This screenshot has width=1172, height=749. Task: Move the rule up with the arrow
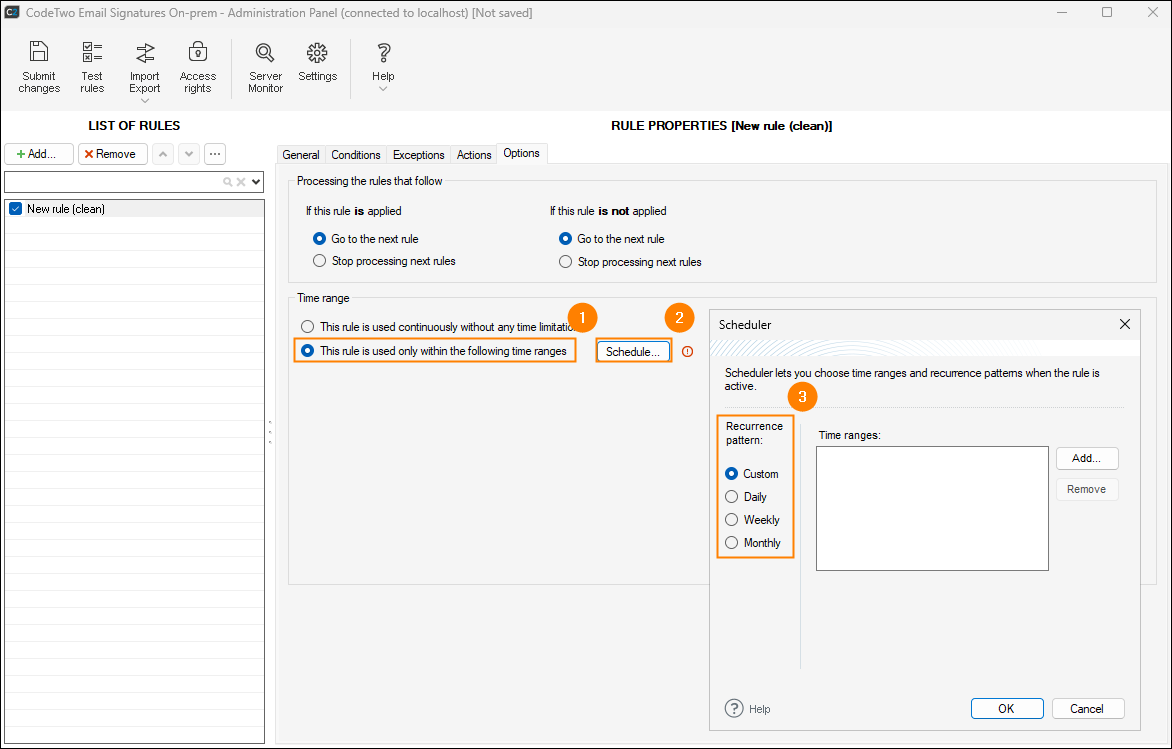click(163, 154)
